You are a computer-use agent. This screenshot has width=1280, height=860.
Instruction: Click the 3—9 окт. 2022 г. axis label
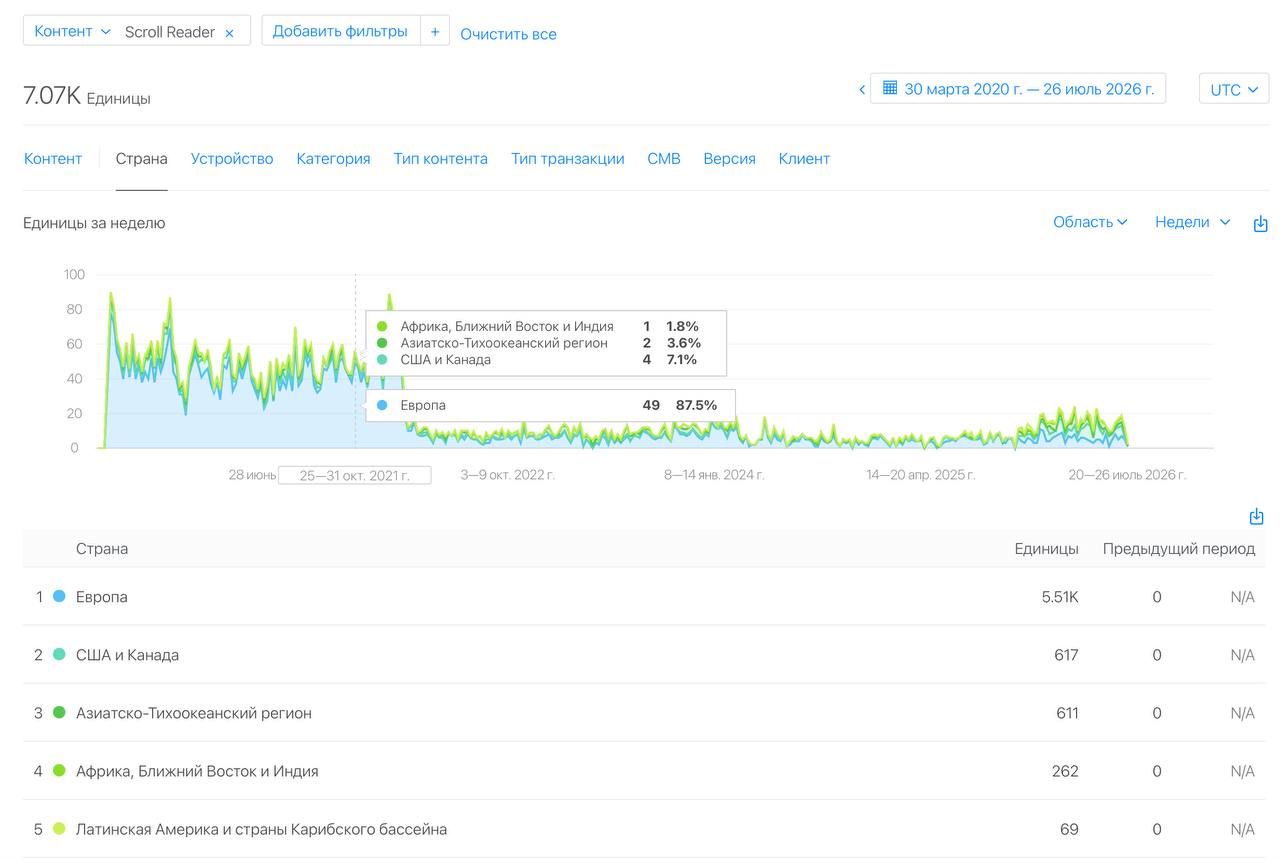click(x=508, y=475)
